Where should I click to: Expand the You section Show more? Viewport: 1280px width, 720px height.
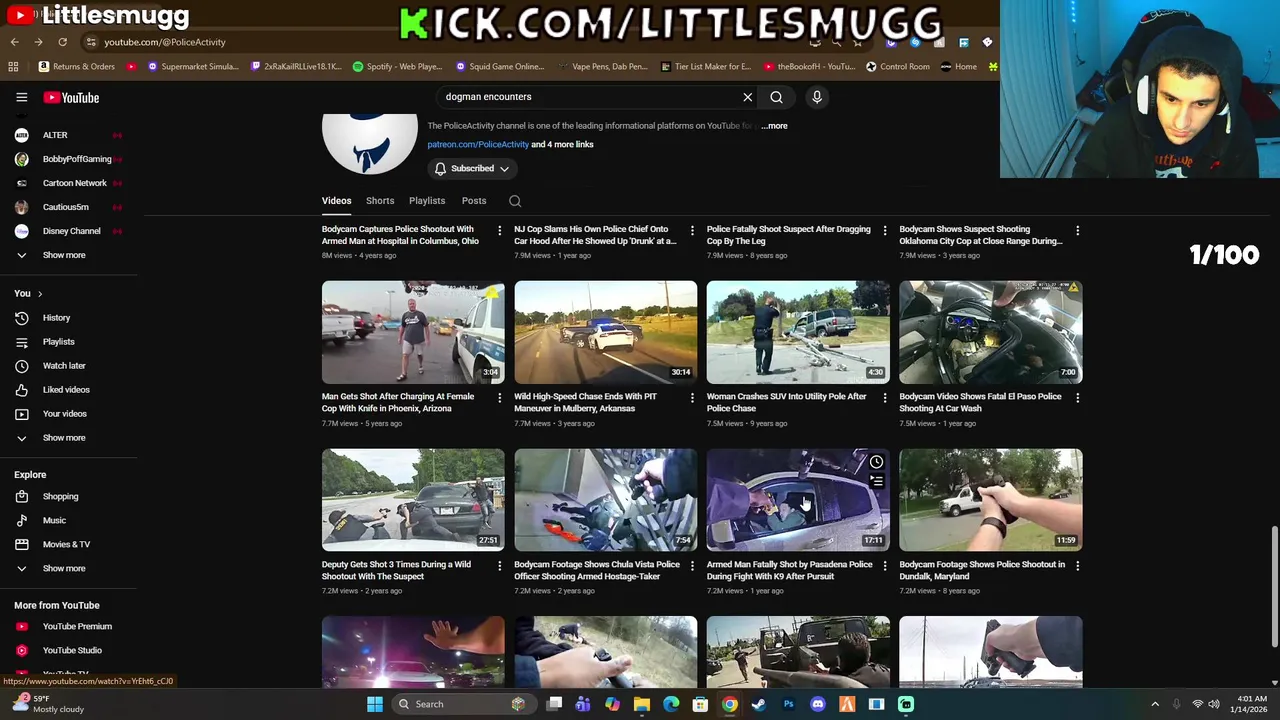pyautogui.click(x=64, y=437)
